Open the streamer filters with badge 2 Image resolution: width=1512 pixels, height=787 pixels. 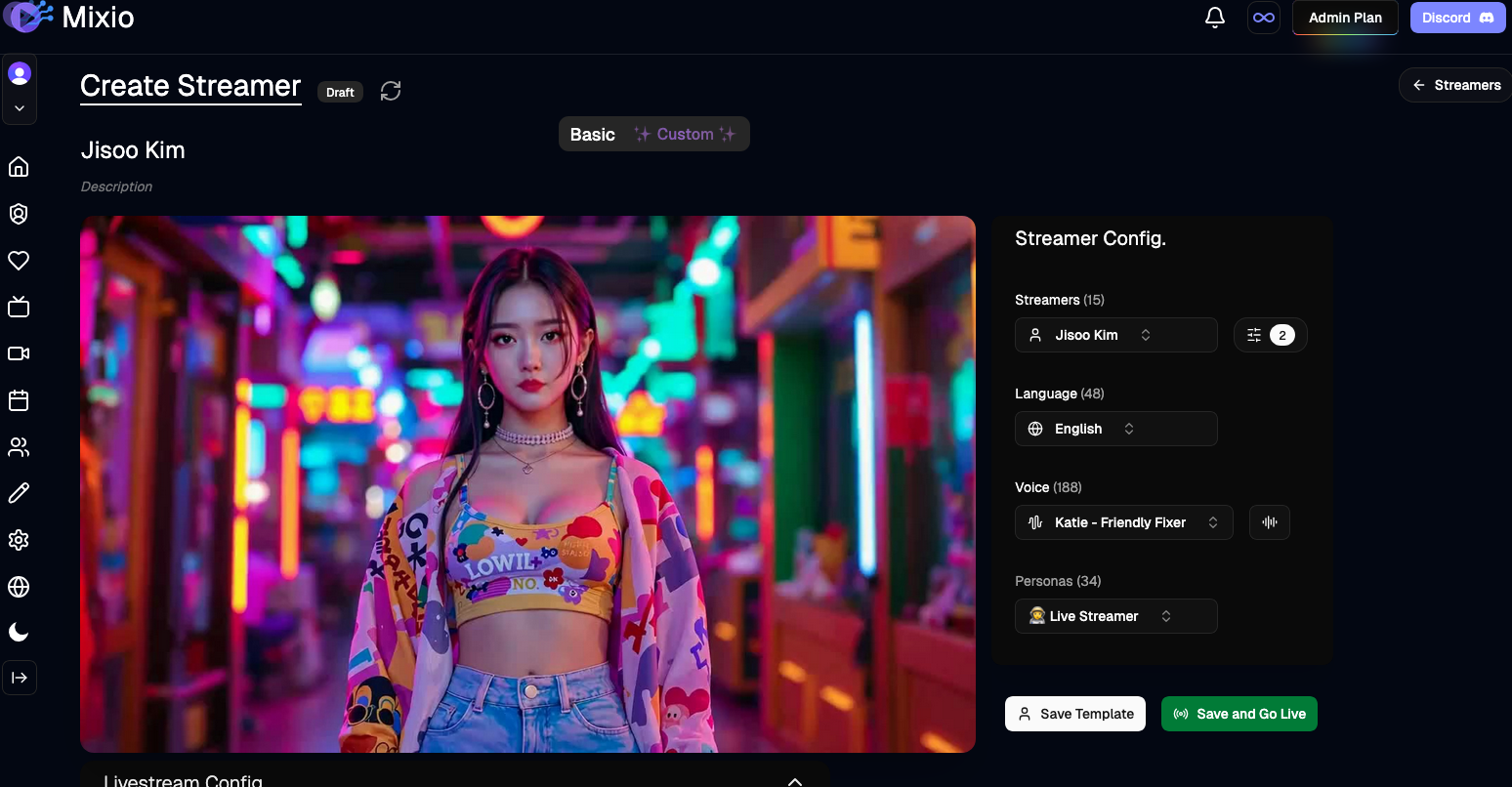(x=1270, y=335)
